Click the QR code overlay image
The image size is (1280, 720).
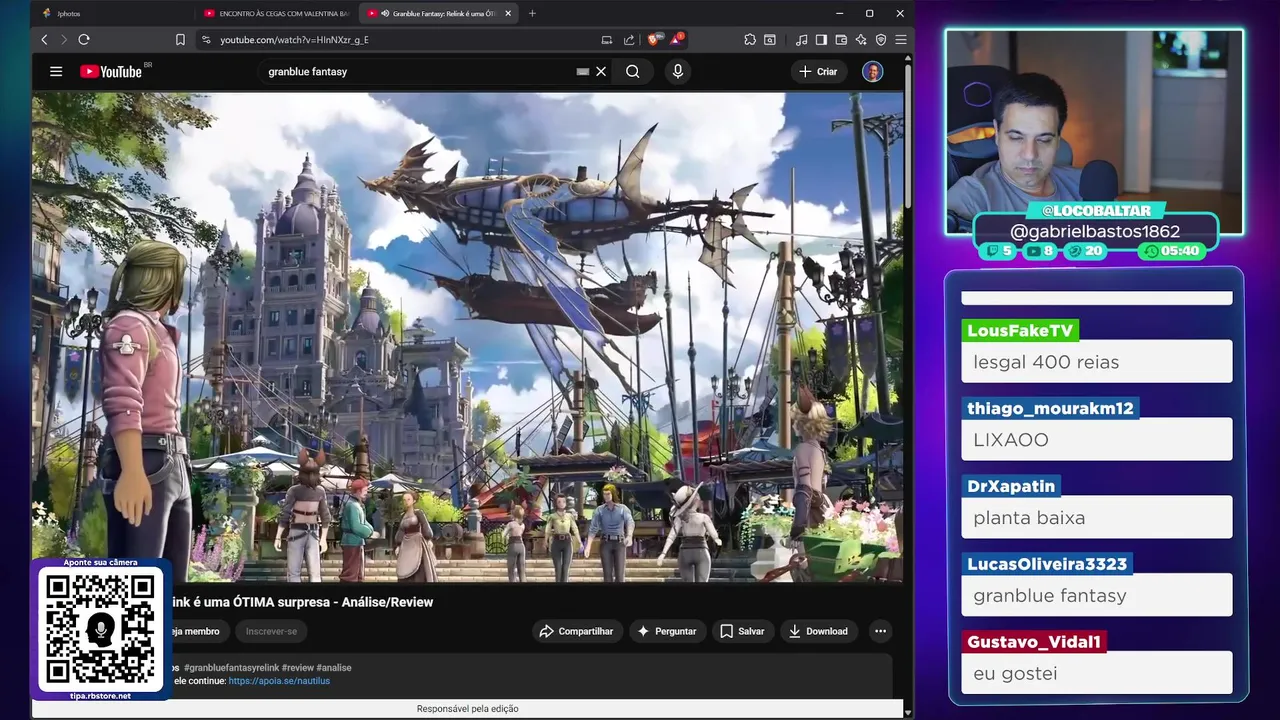point(101,629)
